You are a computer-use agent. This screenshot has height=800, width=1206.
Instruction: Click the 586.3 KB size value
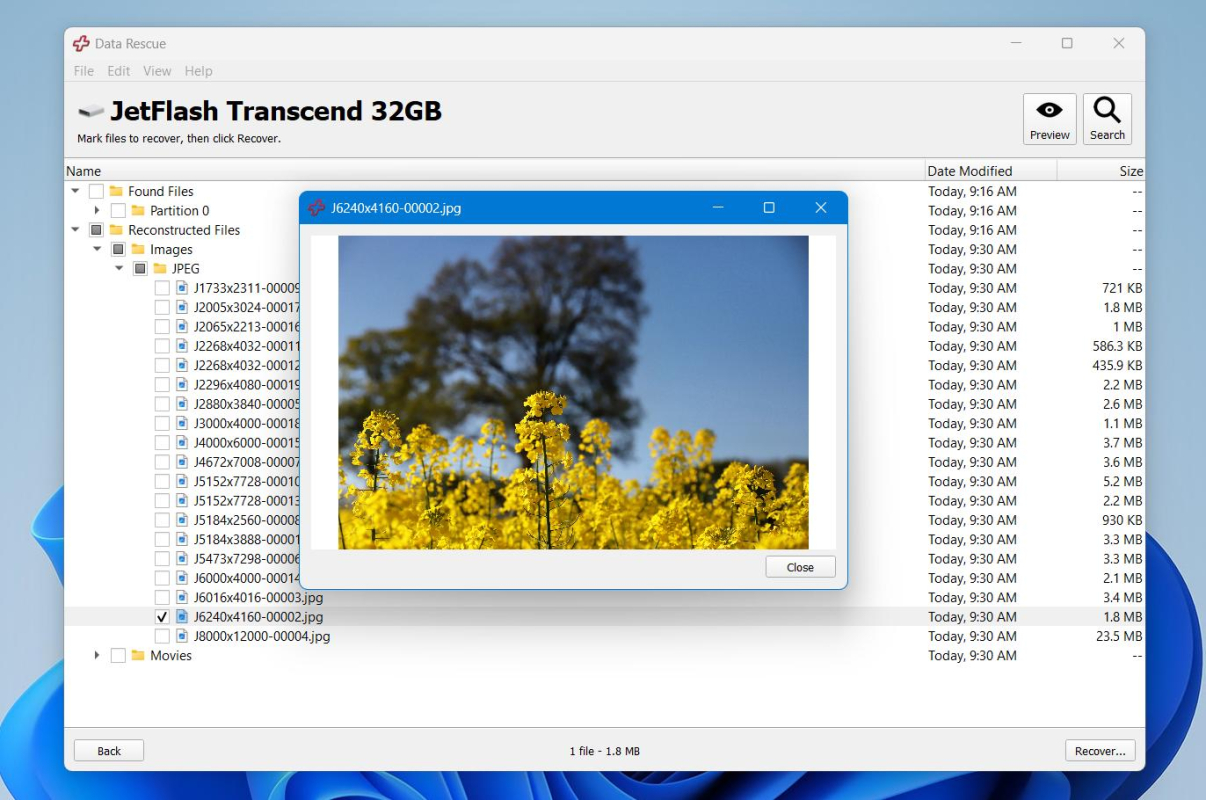pos(1117,346)
